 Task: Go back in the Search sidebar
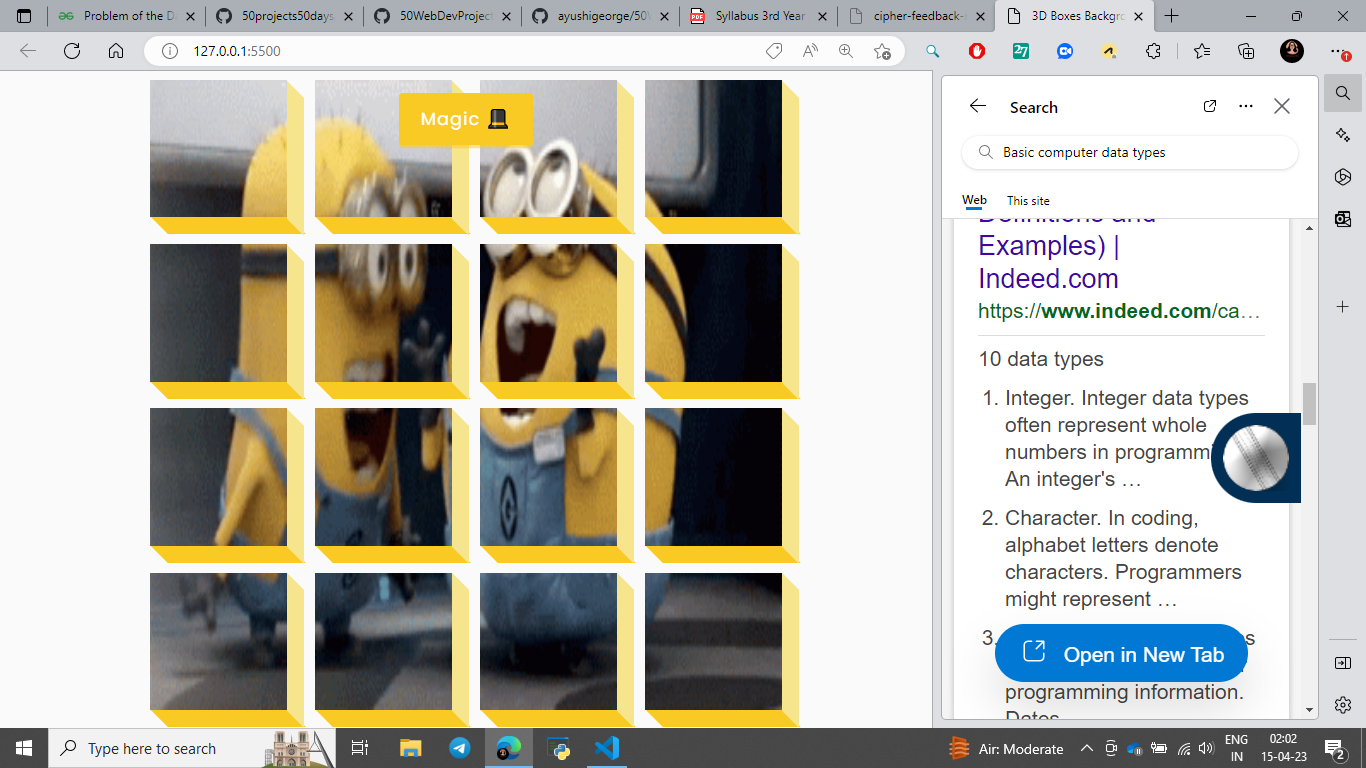pos(978,106)
